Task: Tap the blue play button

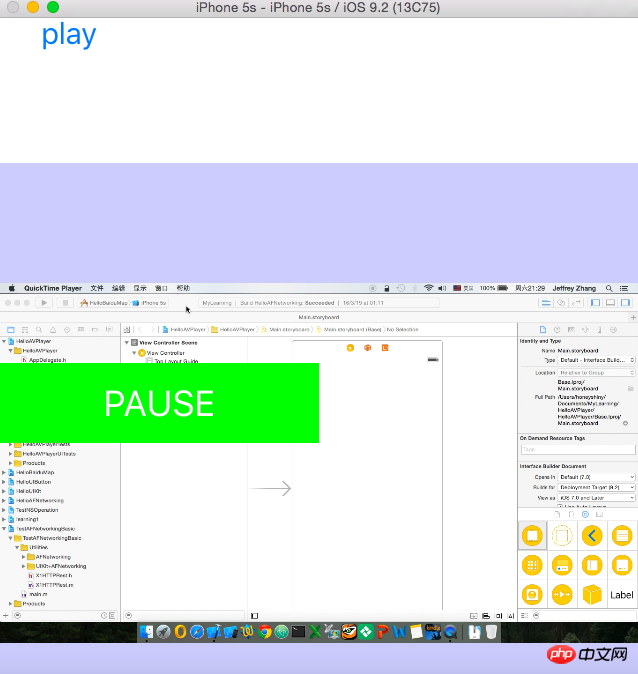Action: coord(69,35)
